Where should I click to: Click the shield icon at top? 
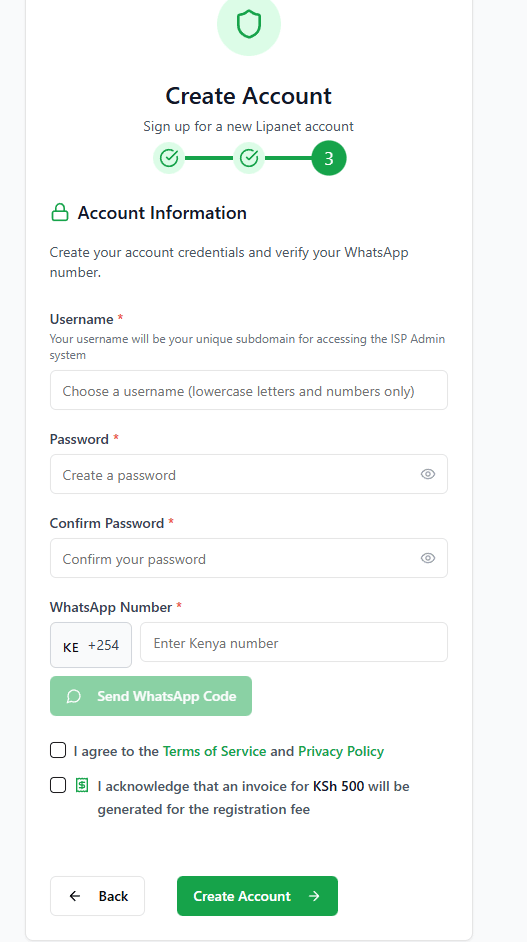point(249,25)
